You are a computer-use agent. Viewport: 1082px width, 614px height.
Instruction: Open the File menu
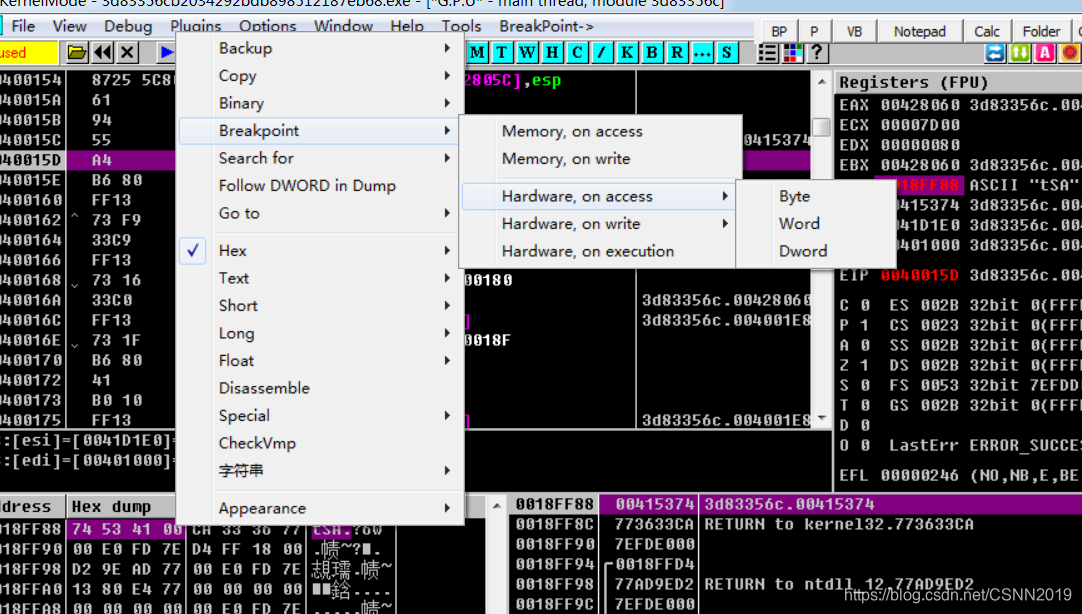[x=23, y=26]
